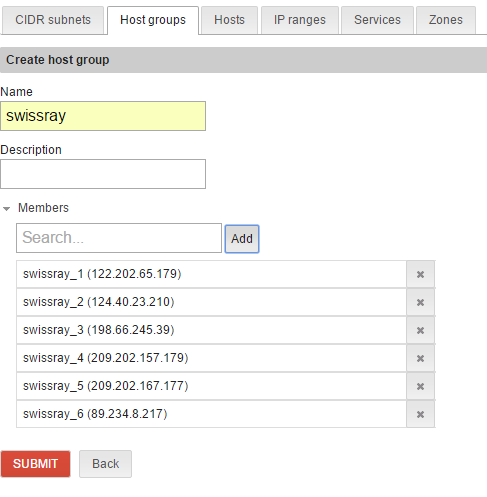
Task: Remove swissray_2 member with its x icon
Action: tap(420, 302)
